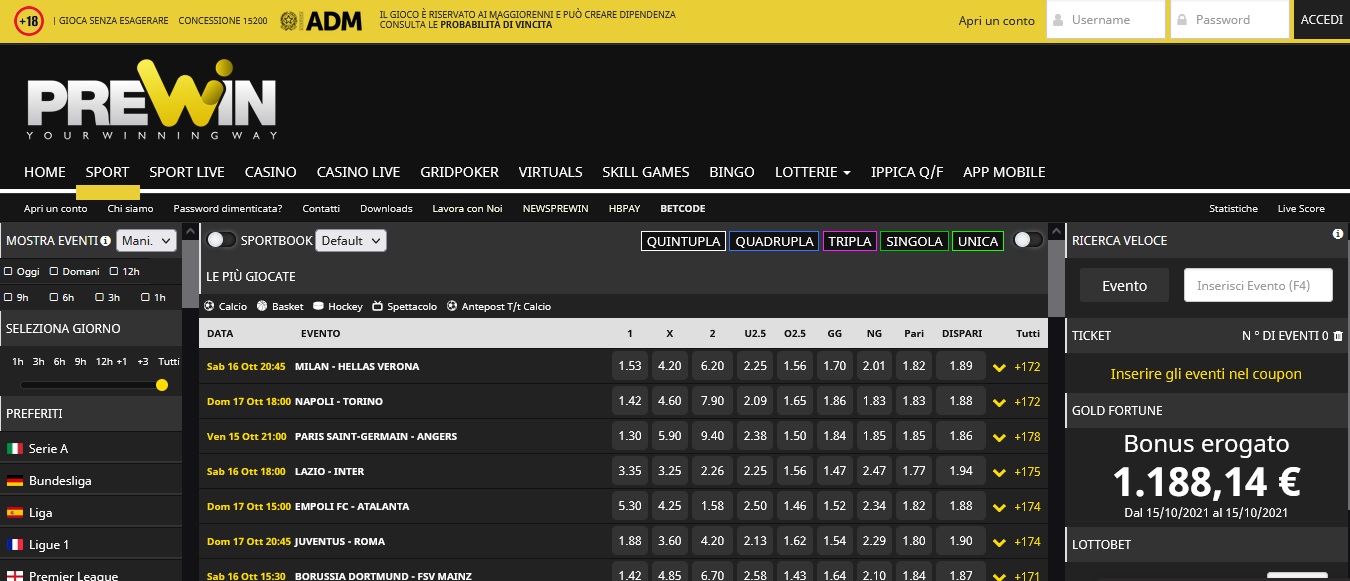Image resolution: width=1350 pixels, height=581 pixels.
Task: Toggle the Sportbook switch
Action: pyautogui.click(x=222, y=240)
